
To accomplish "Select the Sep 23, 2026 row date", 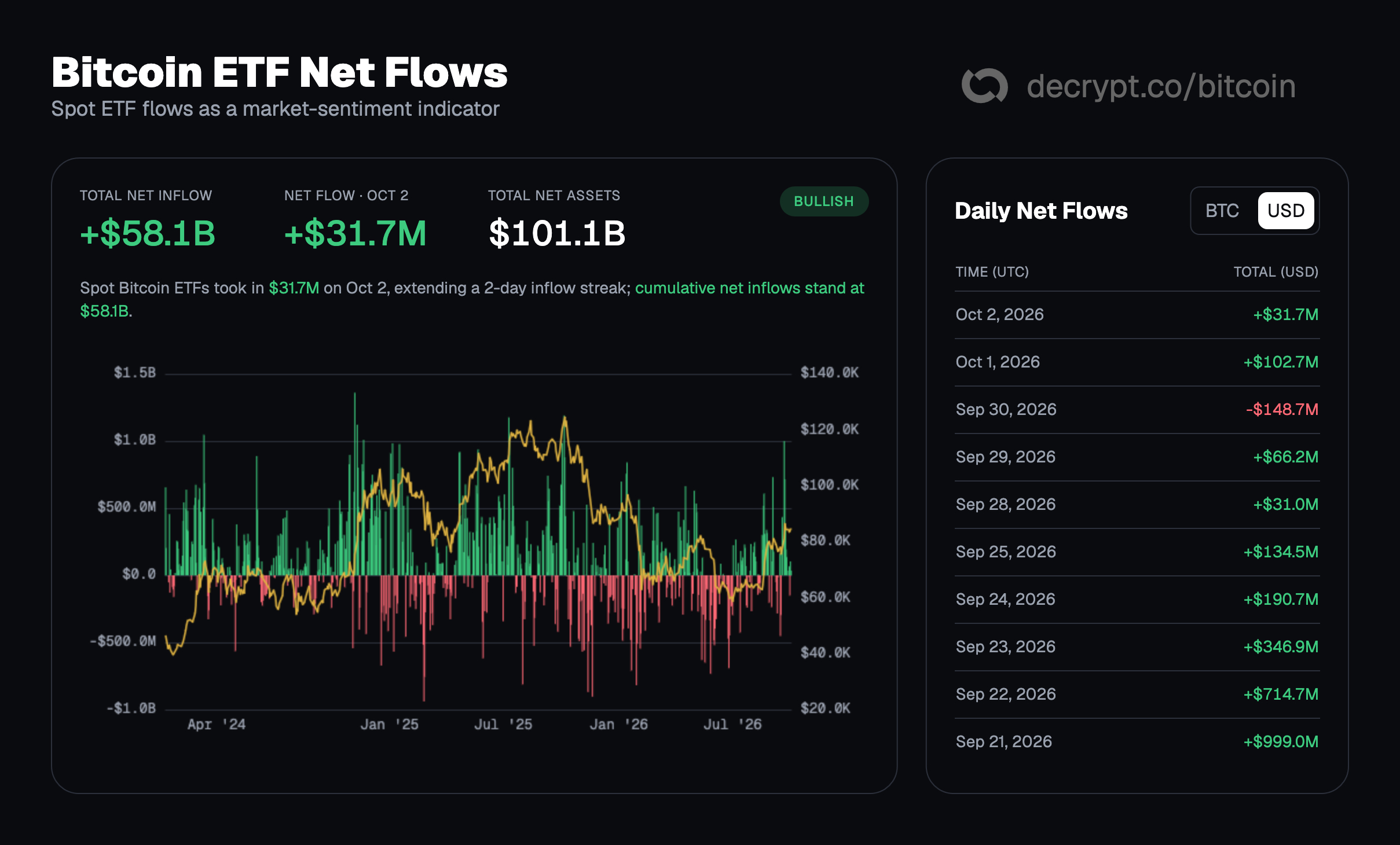I will pyautogui.click(x=1006, y=646).
